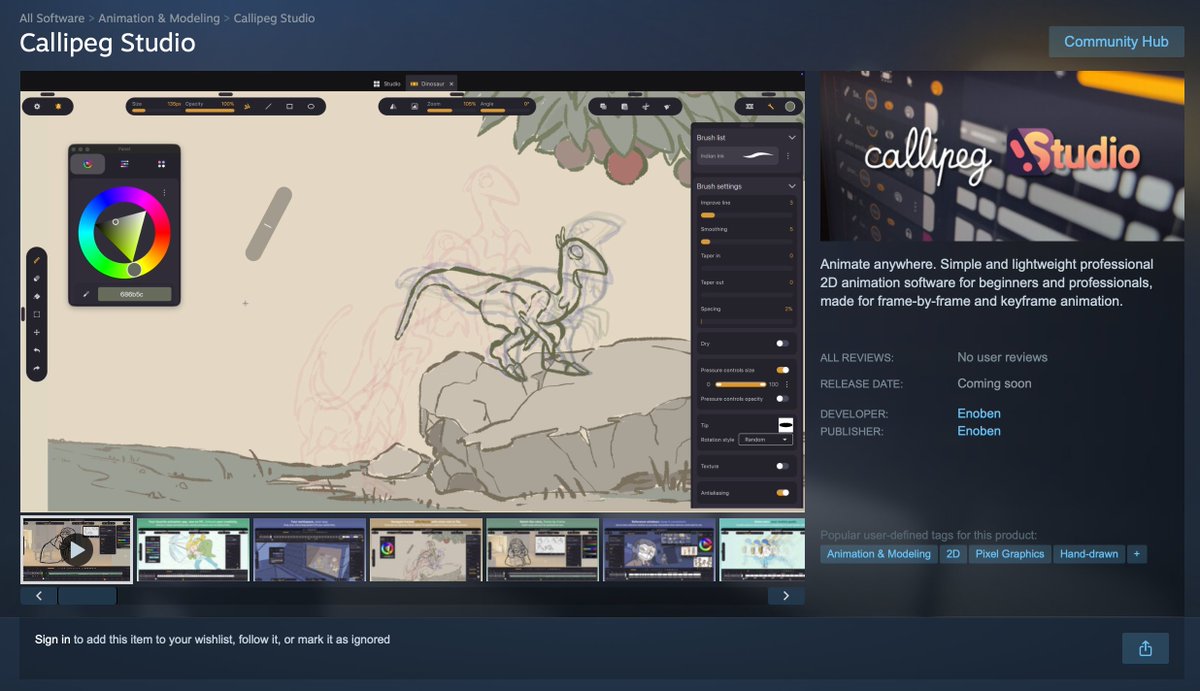The height and width of the screenshot is (691, 1200).
Task: Toggle the Antialiasing switch
Action: point(782,492)
